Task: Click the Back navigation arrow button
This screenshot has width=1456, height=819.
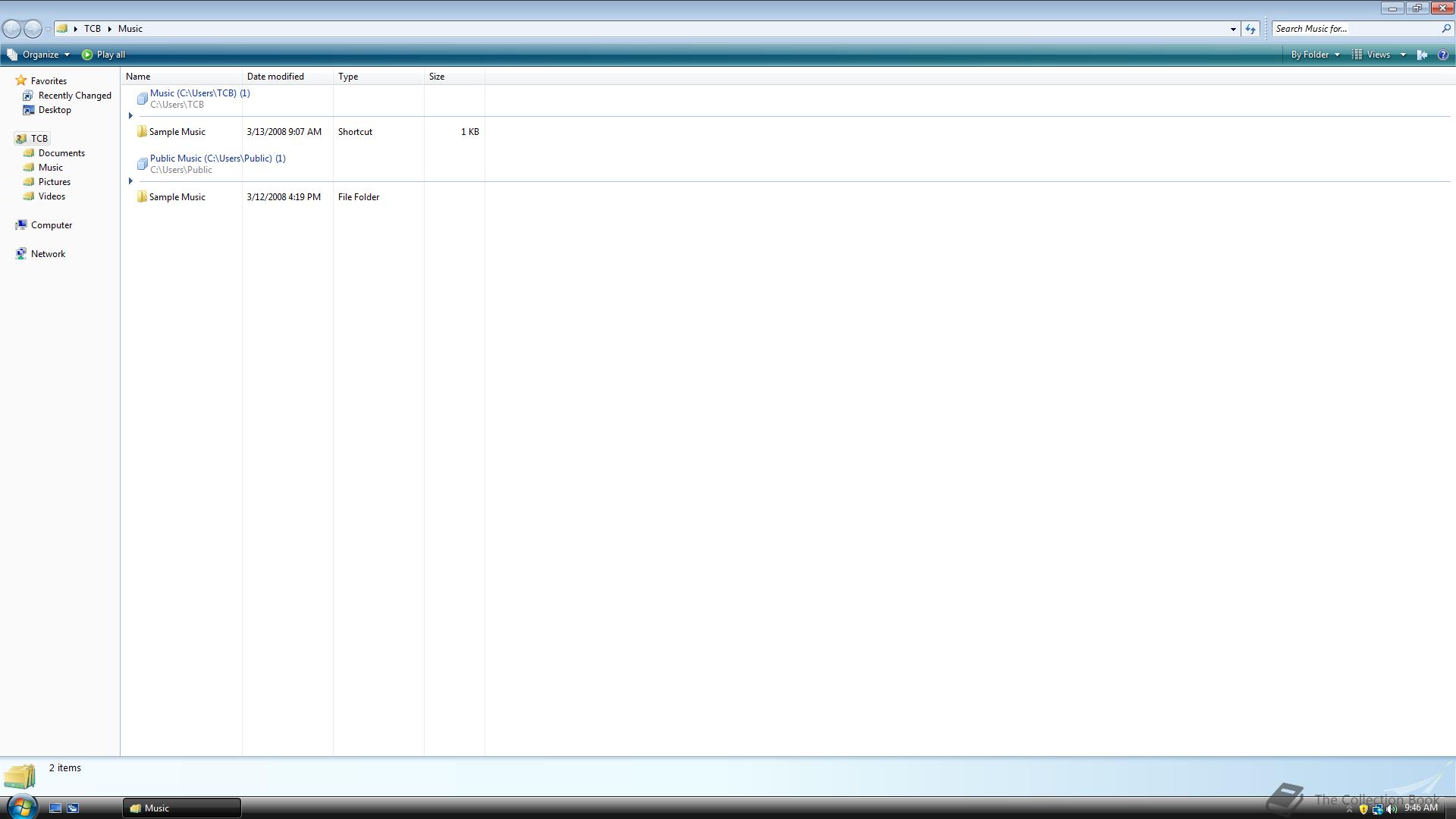Action: pos(12,29)
